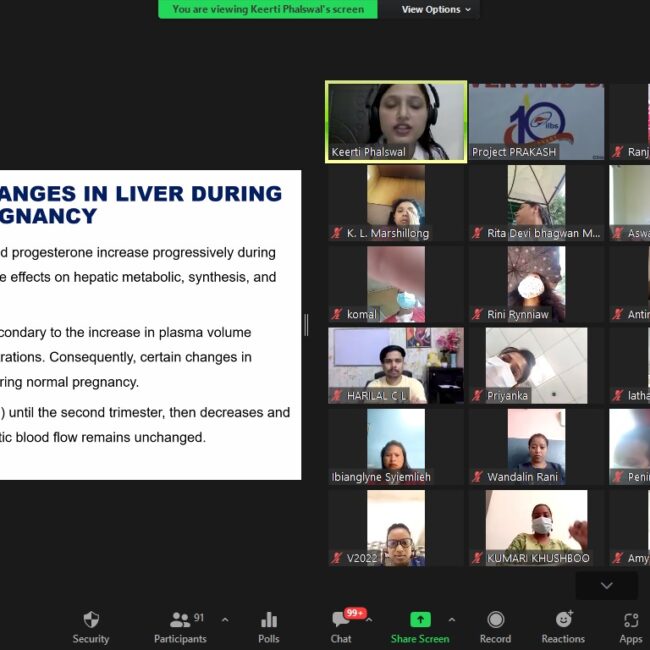Expand the Participants options caret
This screenshot has height=650, width=650.
(x=224, y=619)
